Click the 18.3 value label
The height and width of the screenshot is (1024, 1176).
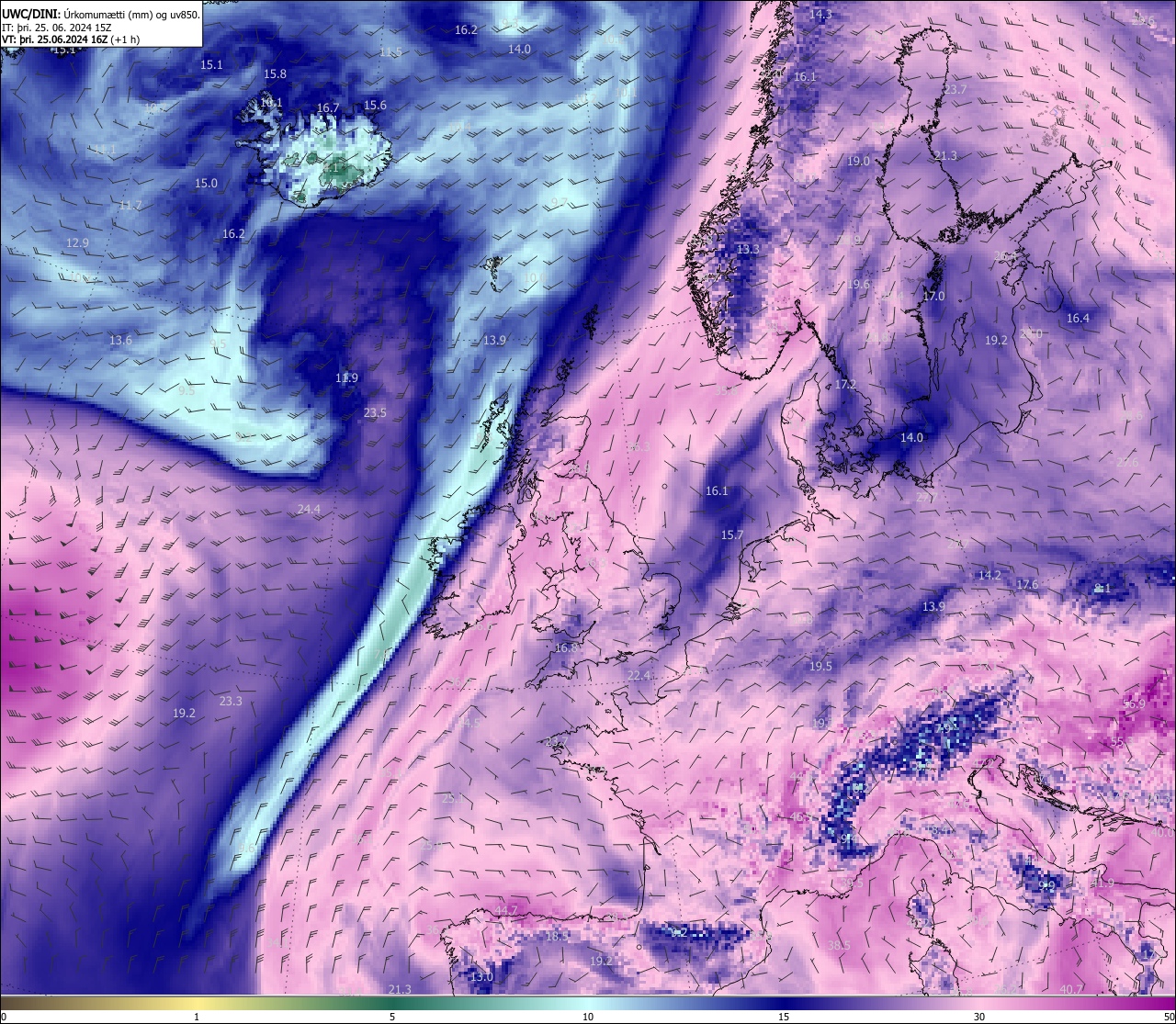(557, 937)
